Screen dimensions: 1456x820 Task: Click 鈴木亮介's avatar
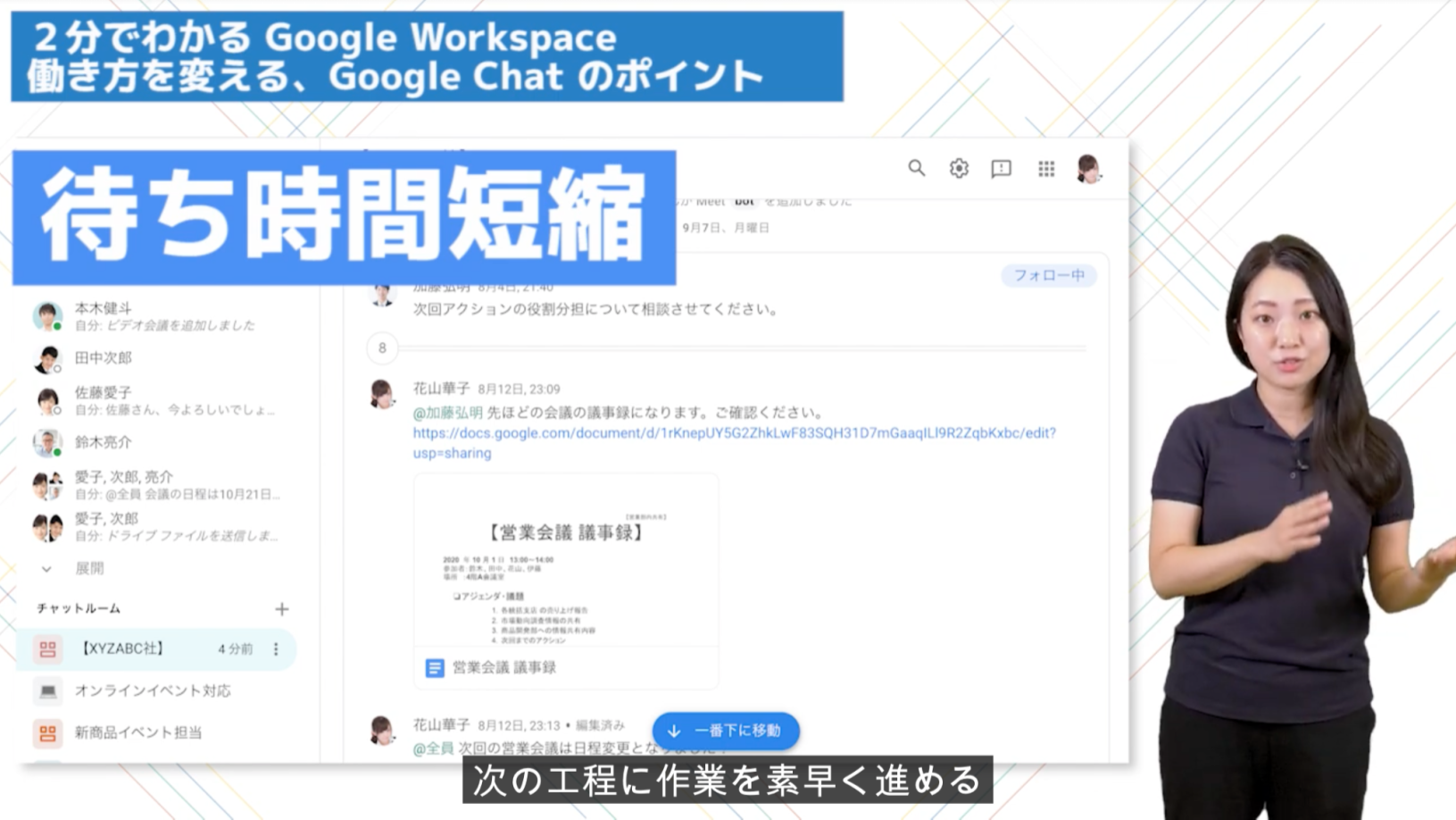click(47, 443)
